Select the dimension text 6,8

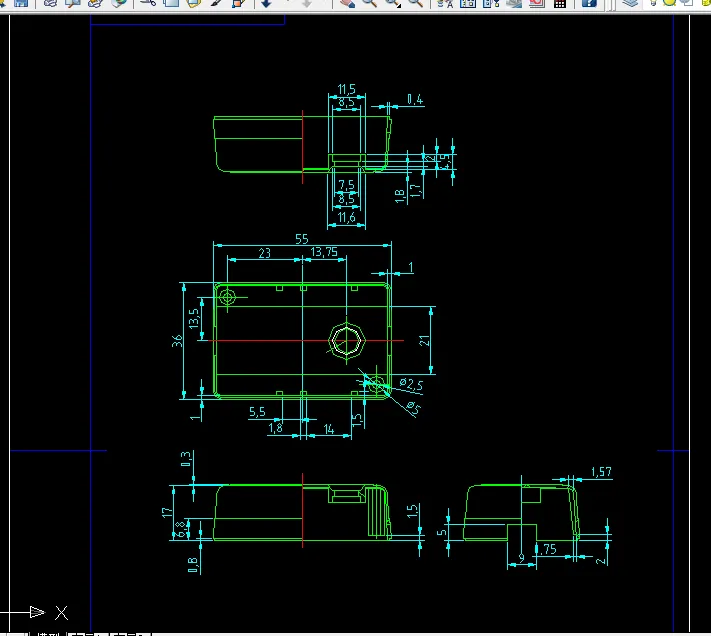181,529
